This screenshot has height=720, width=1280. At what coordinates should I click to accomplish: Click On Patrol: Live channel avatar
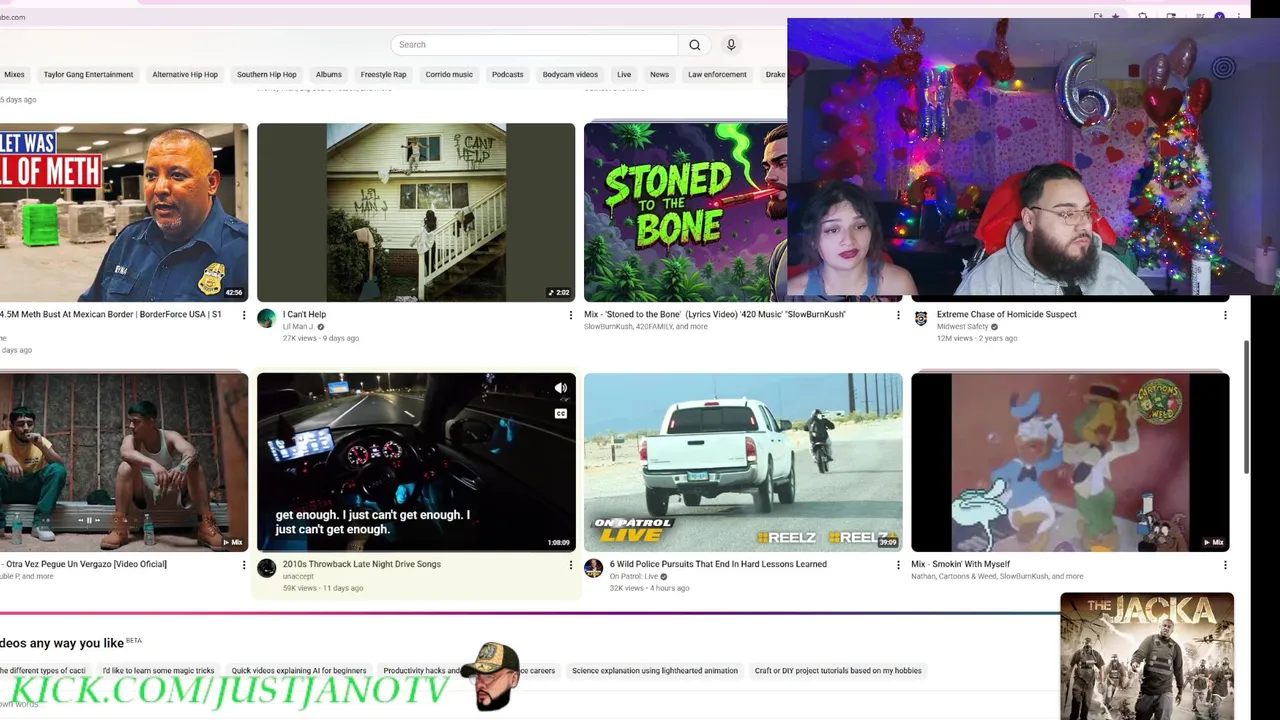593,568
